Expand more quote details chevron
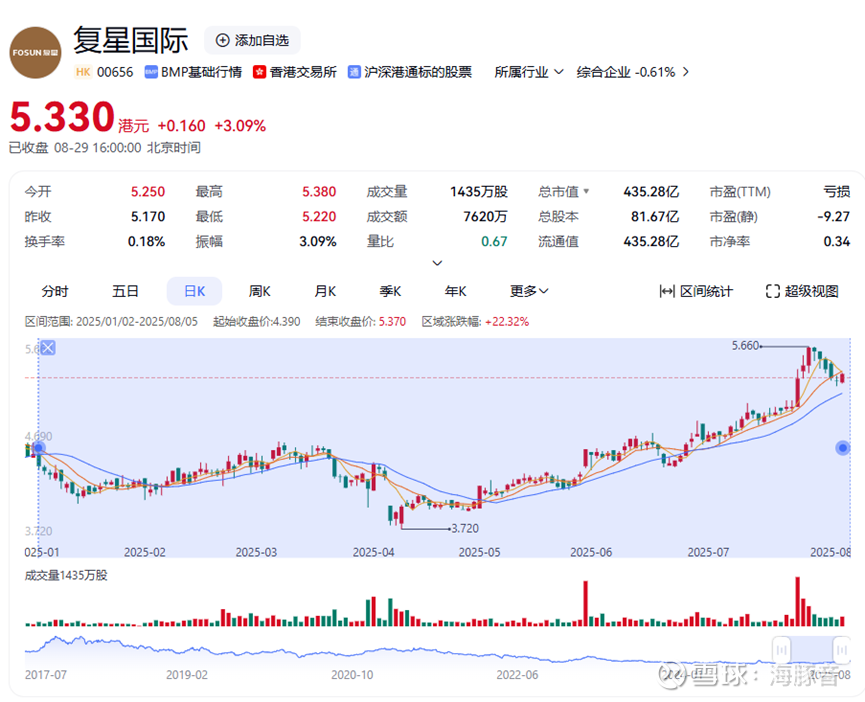 [x=437, y=263]
